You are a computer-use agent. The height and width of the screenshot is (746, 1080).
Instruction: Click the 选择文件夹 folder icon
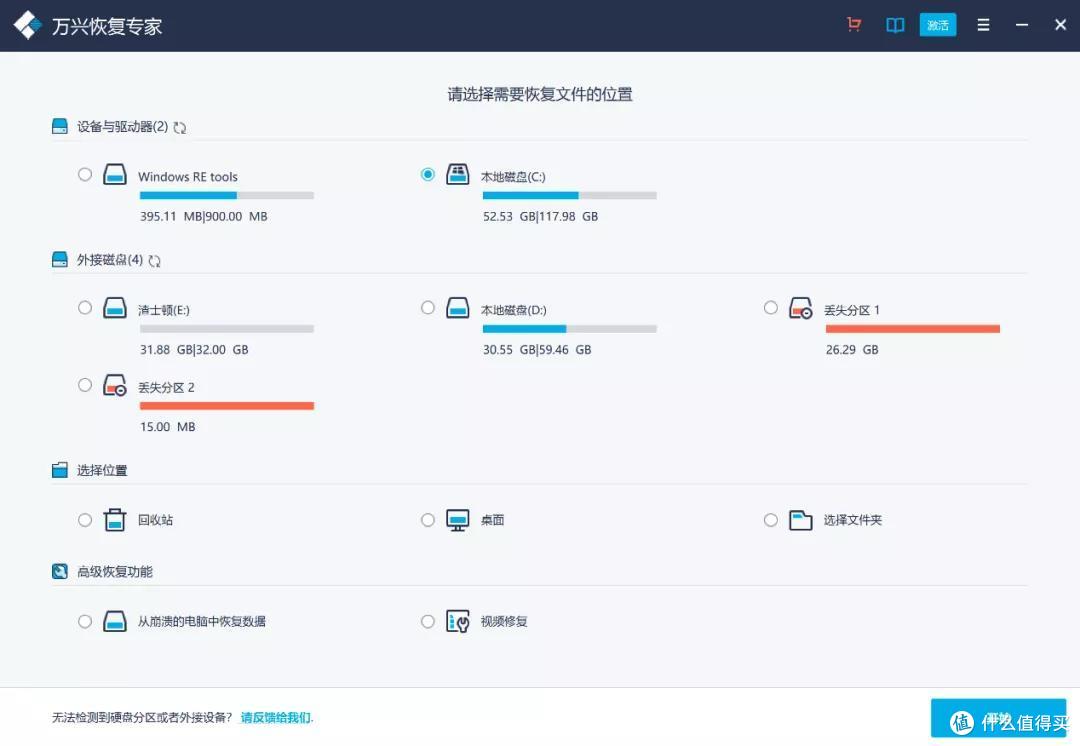800,520
